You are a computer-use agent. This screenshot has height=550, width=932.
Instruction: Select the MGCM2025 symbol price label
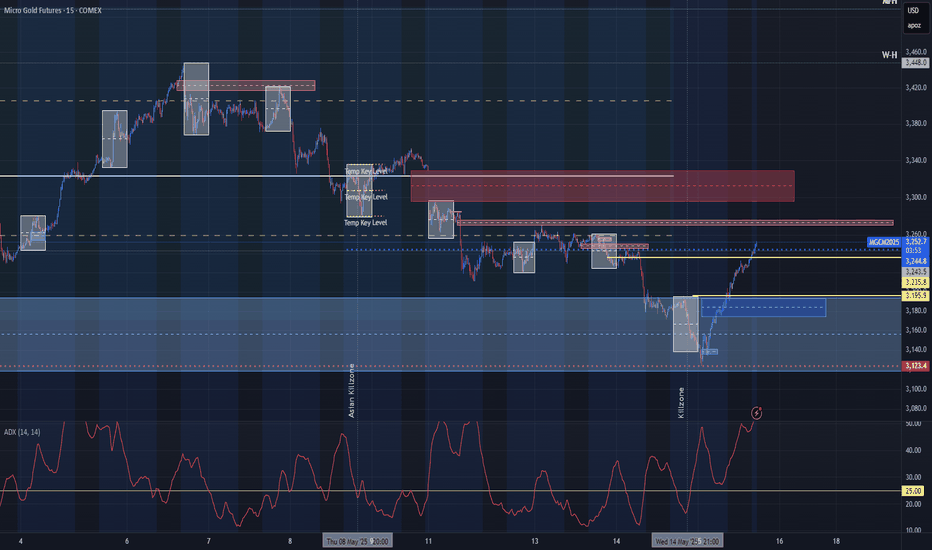click(884, 242)
